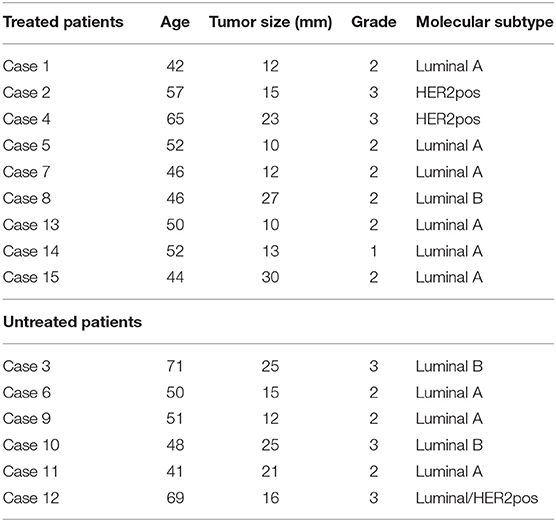Screen dimensions: 556x522
Task: Click the Case 14 grade value 1
Action: (x=373, y=251)
